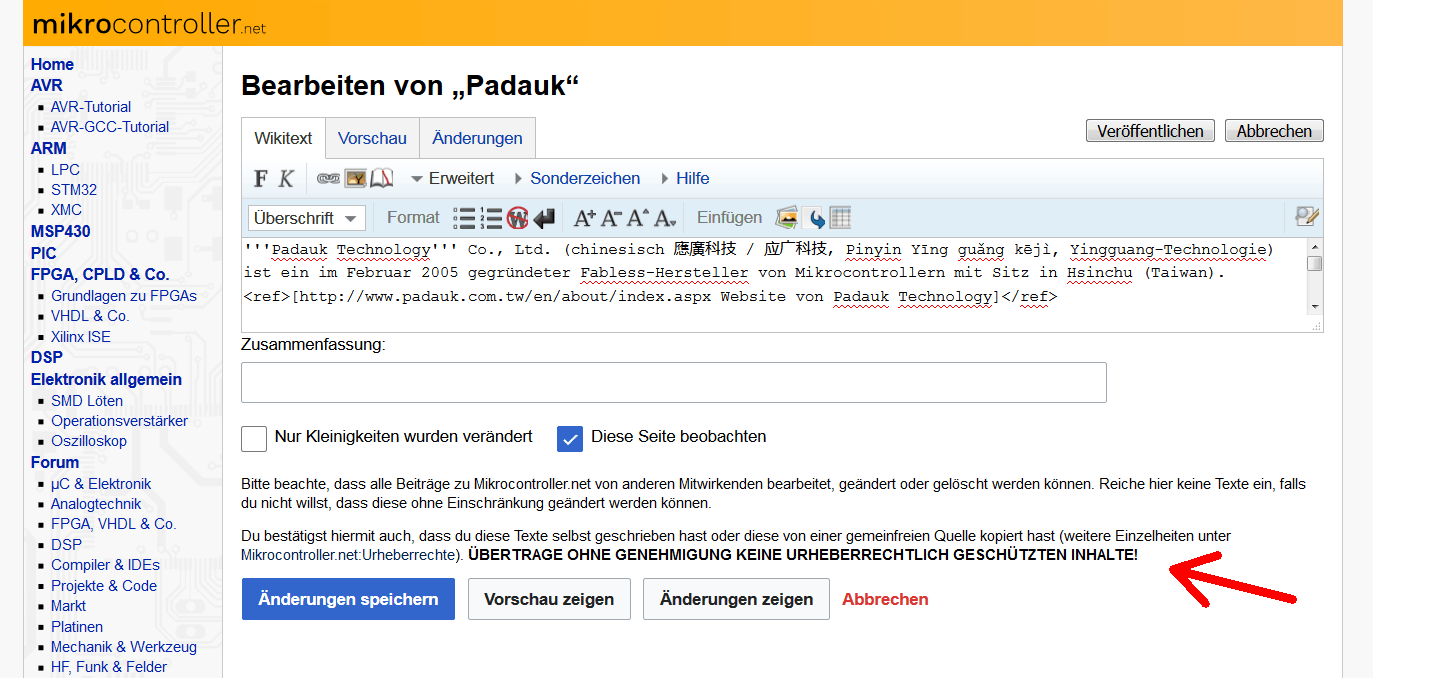Click the mikrocontroller.net logo
This screenshot has width=1435, height=678.
149,24
